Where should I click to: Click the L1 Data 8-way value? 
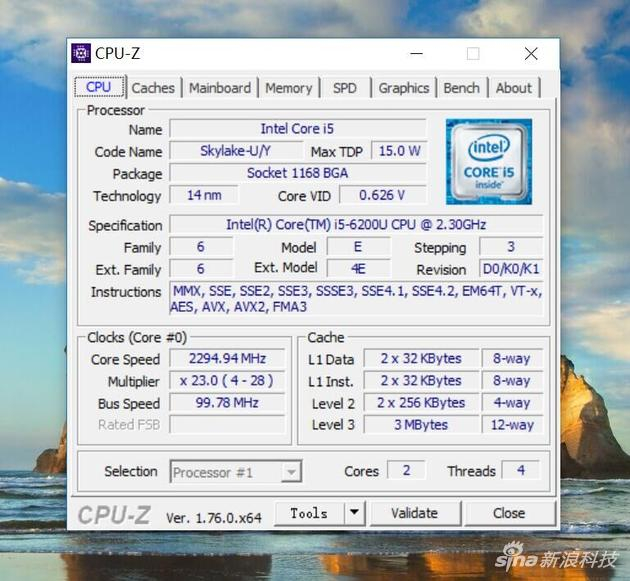(512, 358)
